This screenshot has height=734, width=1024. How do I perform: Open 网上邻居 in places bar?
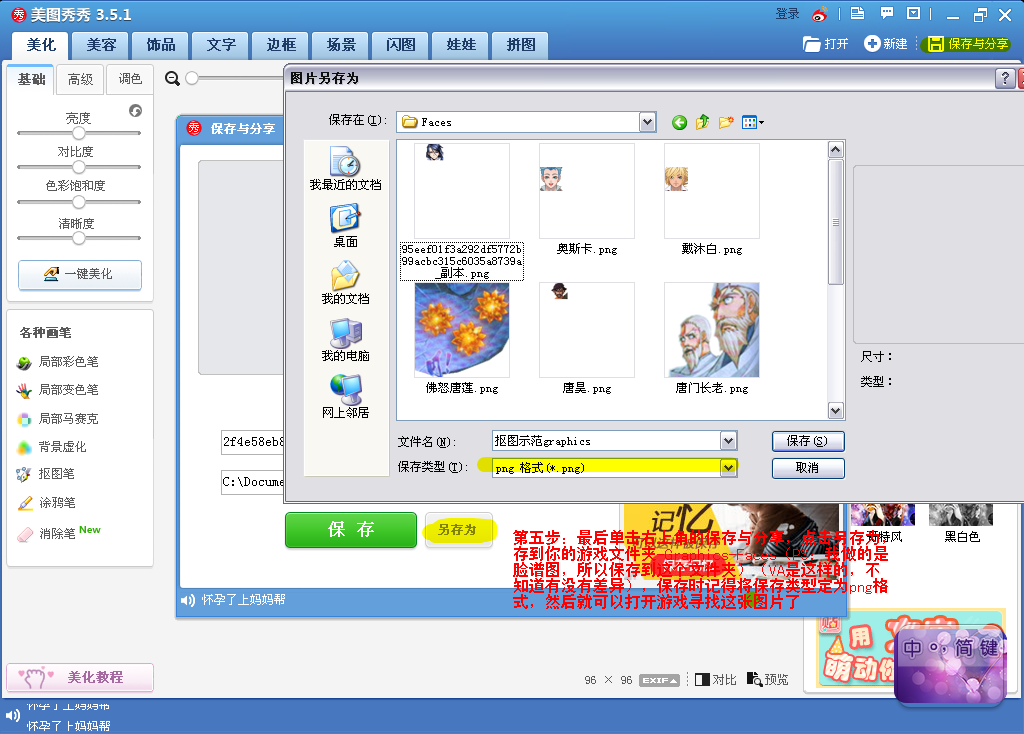coord(345,396)
